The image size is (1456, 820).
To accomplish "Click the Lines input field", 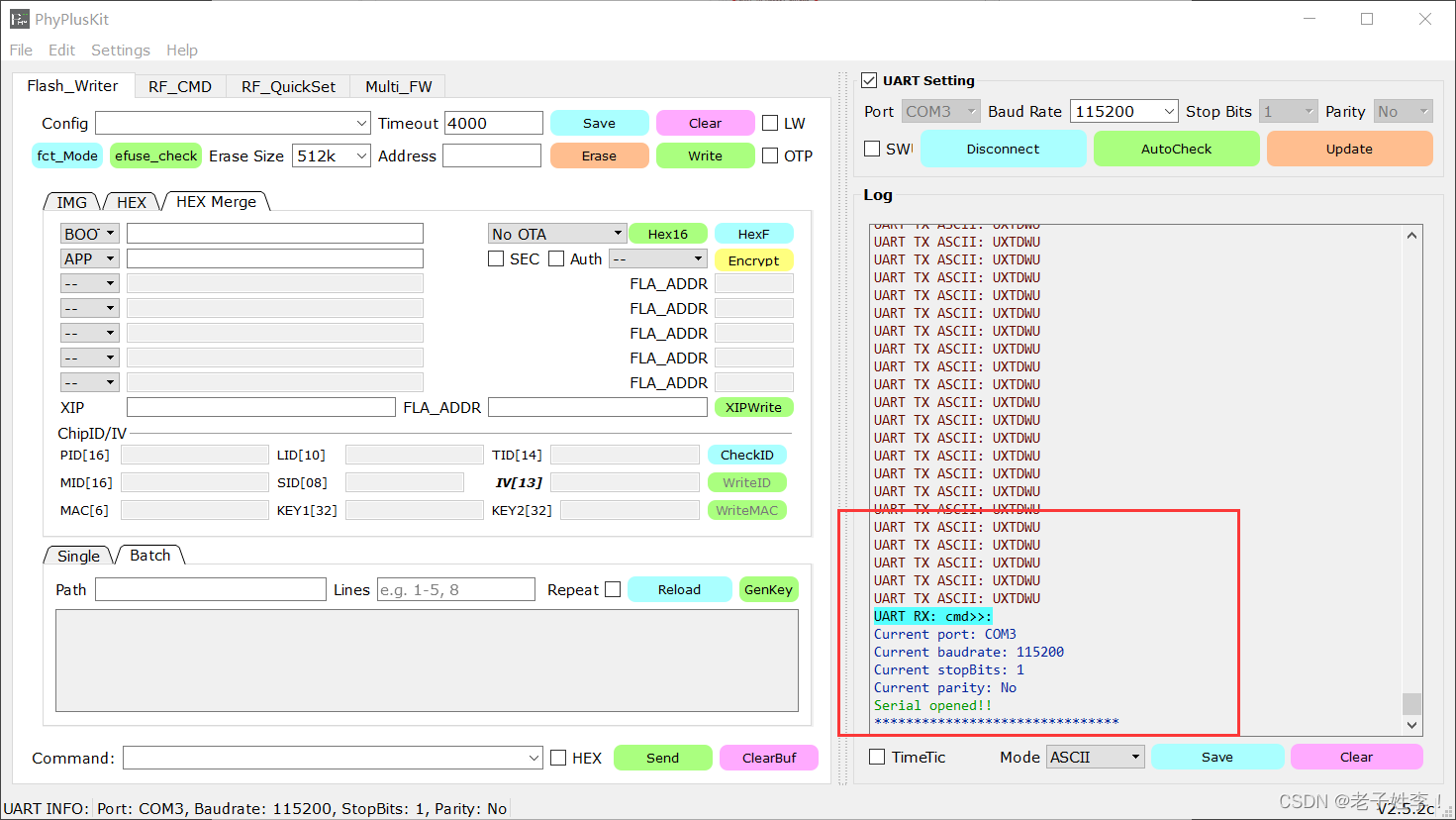I will tap(456, 589).
